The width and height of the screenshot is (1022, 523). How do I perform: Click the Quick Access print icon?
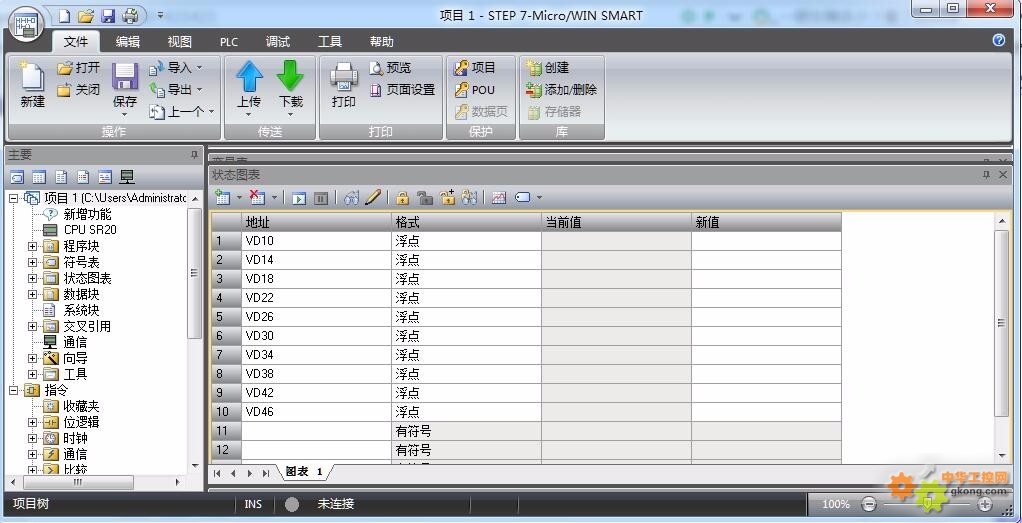130,16
